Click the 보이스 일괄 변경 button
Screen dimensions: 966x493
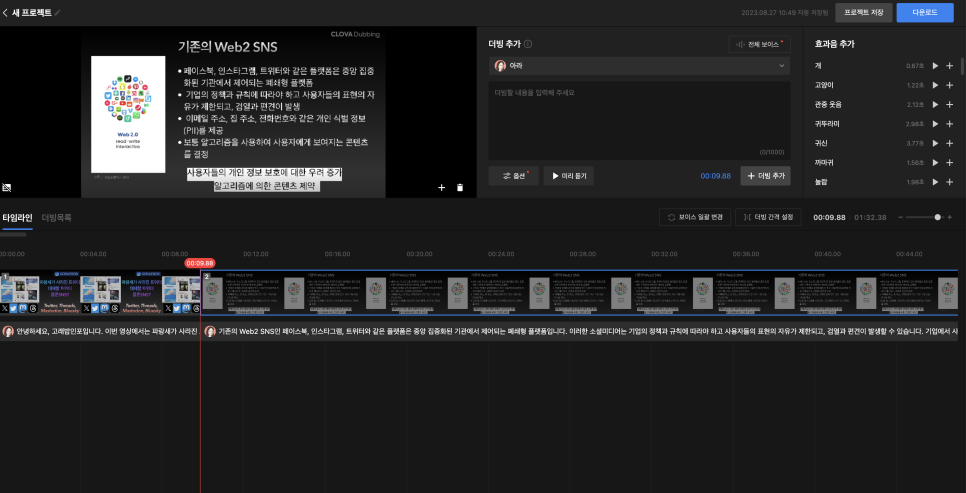coord(695,217)
